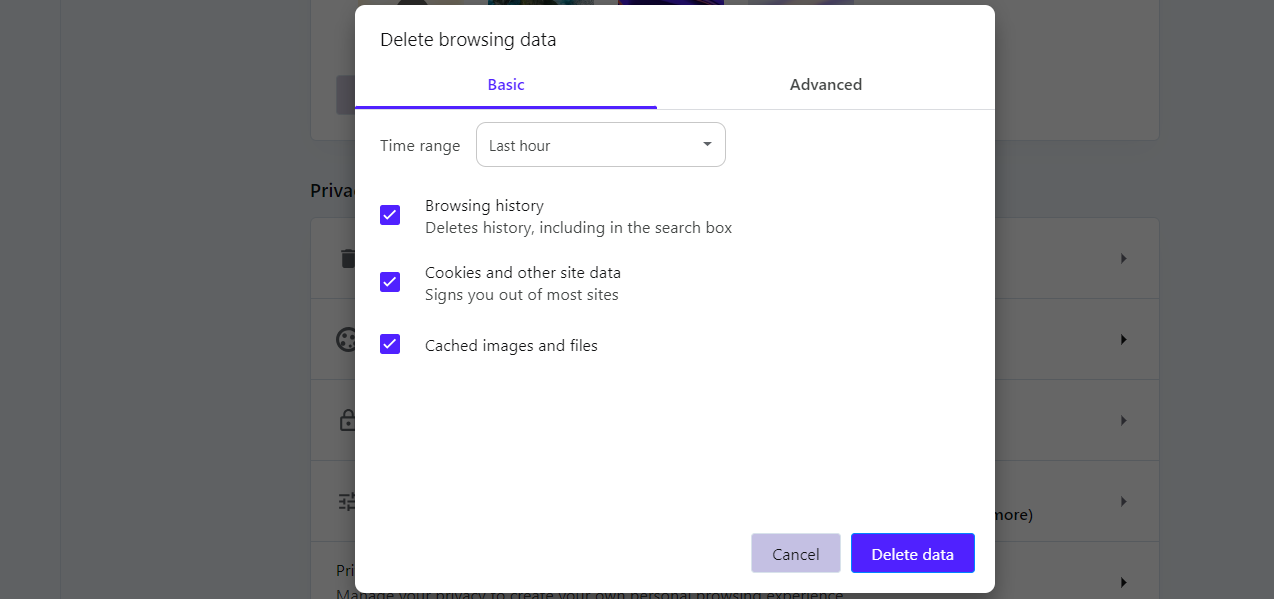Click the Delete data button
The width and height of the screenshot is (1274, 599).
click(912, 554)
